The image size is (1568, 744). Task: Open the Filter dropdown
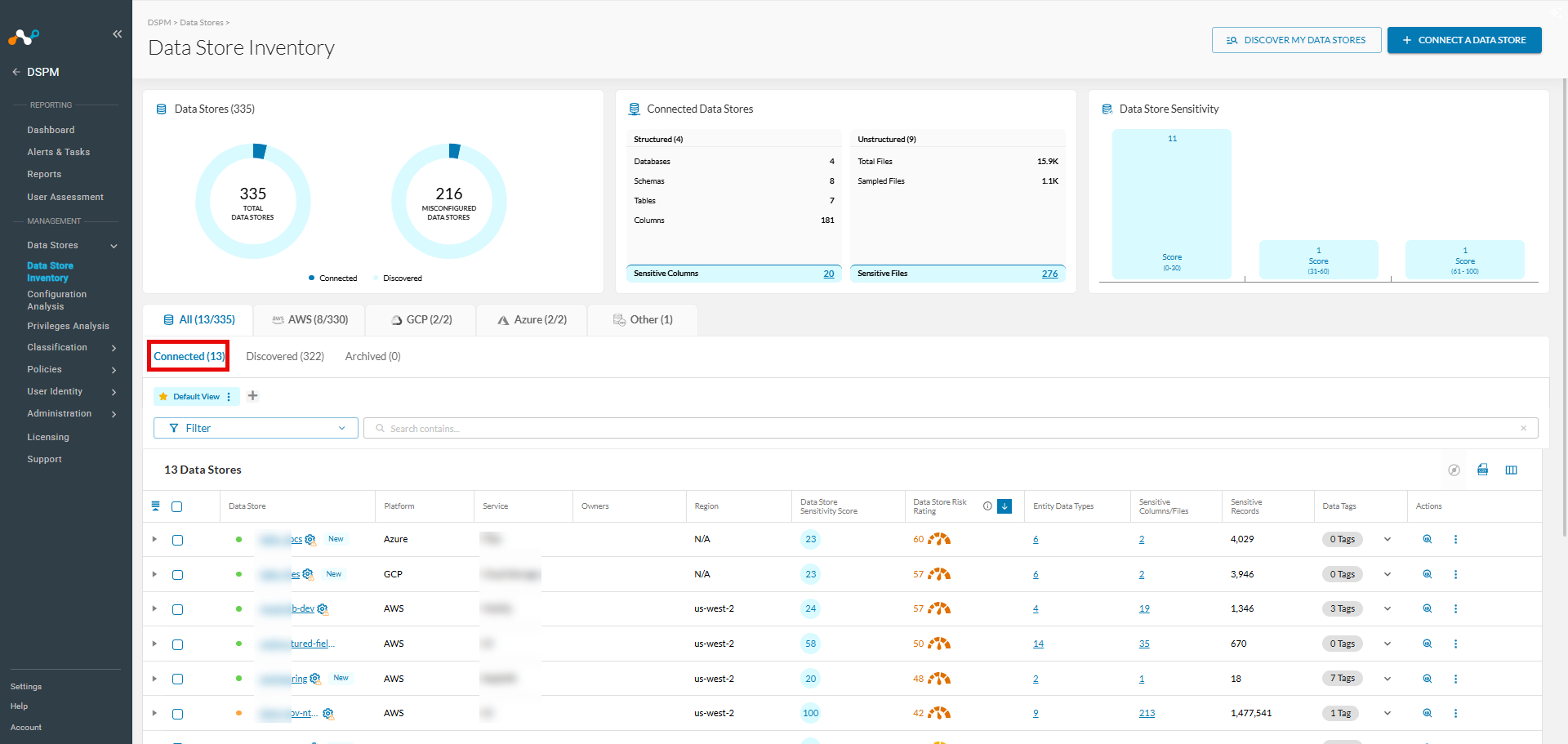click(x=256, y=428)
